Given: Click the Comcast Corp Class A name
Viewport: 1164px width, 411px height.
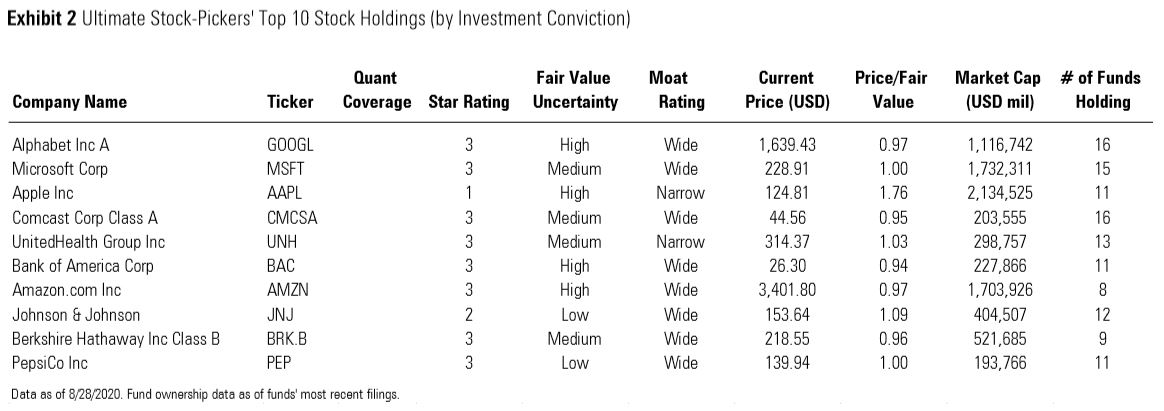Looking at the screenshot, I should pyautogui.click(x=85, y=218).
